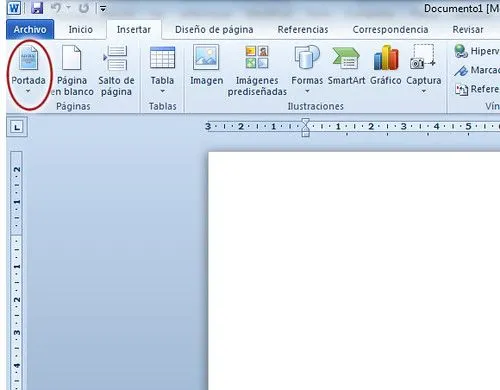Click the SmartArt label text
500x390 pixels.
(346, 80)
